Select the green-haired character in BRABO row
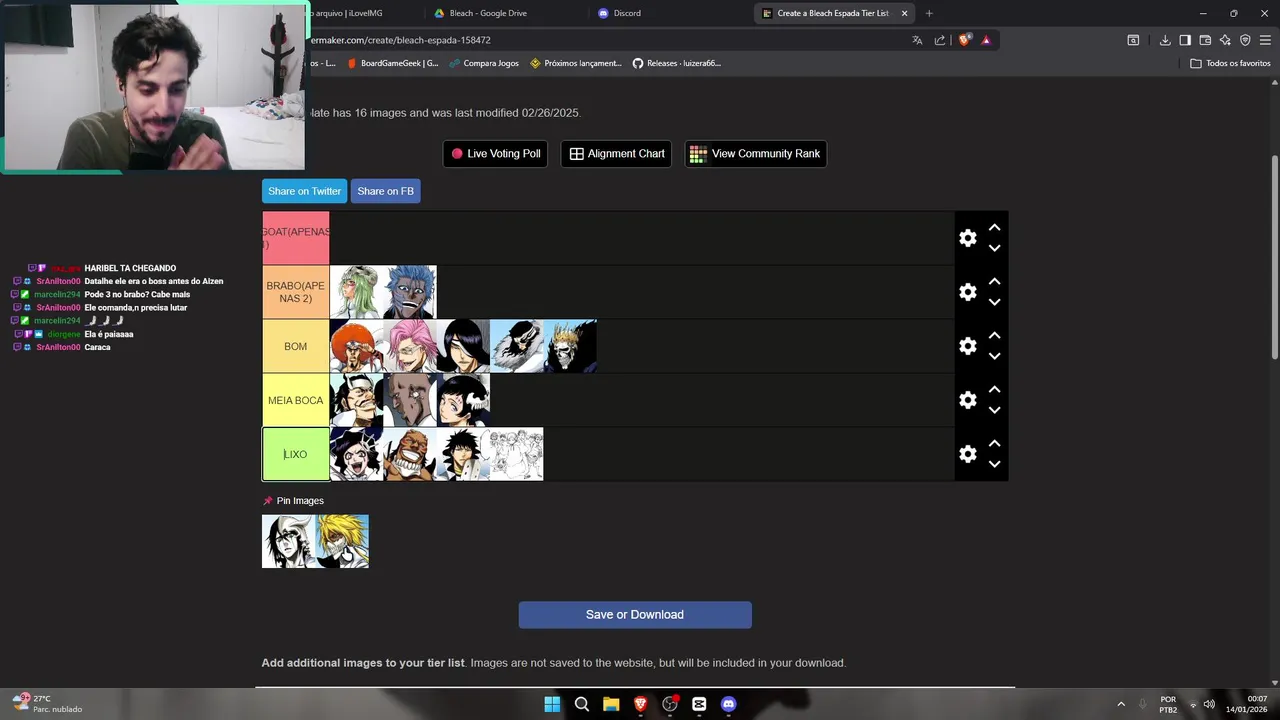1280x720 pixels. [356, 292]
